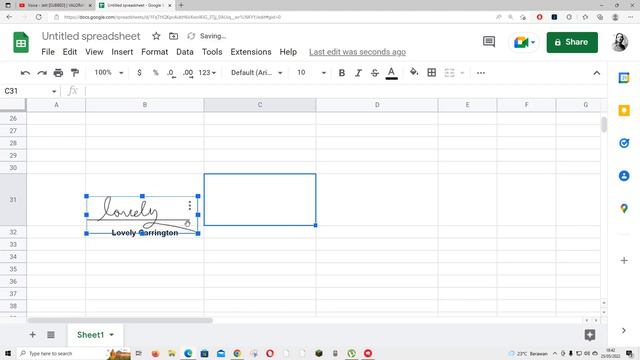Open the text color picker
This screenshot has height=360, width=640.
click(x=391, y=73)
